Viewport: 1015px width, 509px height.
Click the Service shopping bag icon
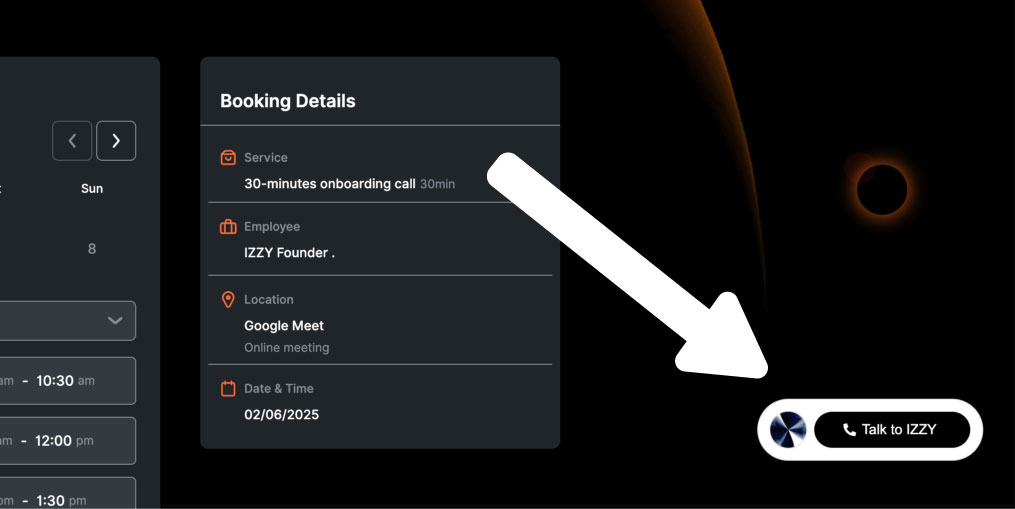[x=228, y=157]
